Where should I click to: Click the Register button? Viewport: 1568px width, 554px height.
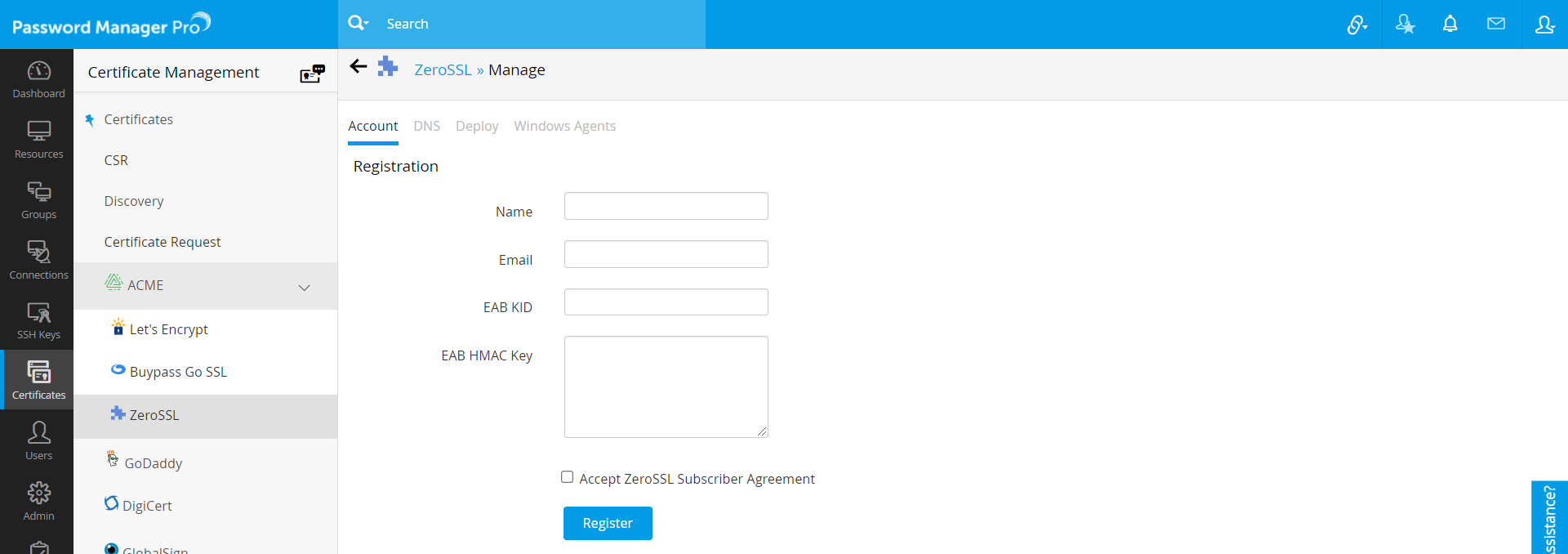(608, 523)
